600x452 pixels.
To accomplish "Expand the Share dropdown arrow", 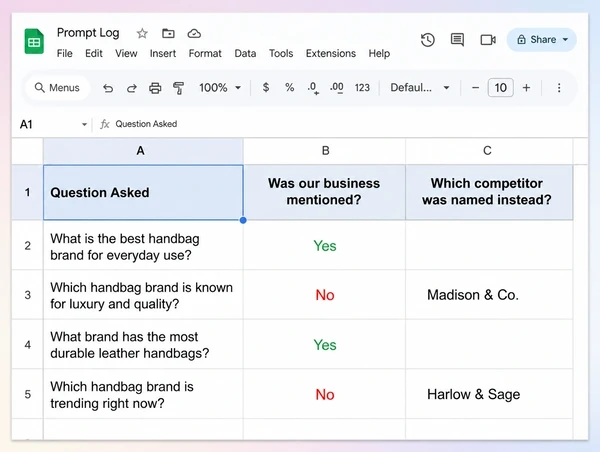I will pos(565,39).
